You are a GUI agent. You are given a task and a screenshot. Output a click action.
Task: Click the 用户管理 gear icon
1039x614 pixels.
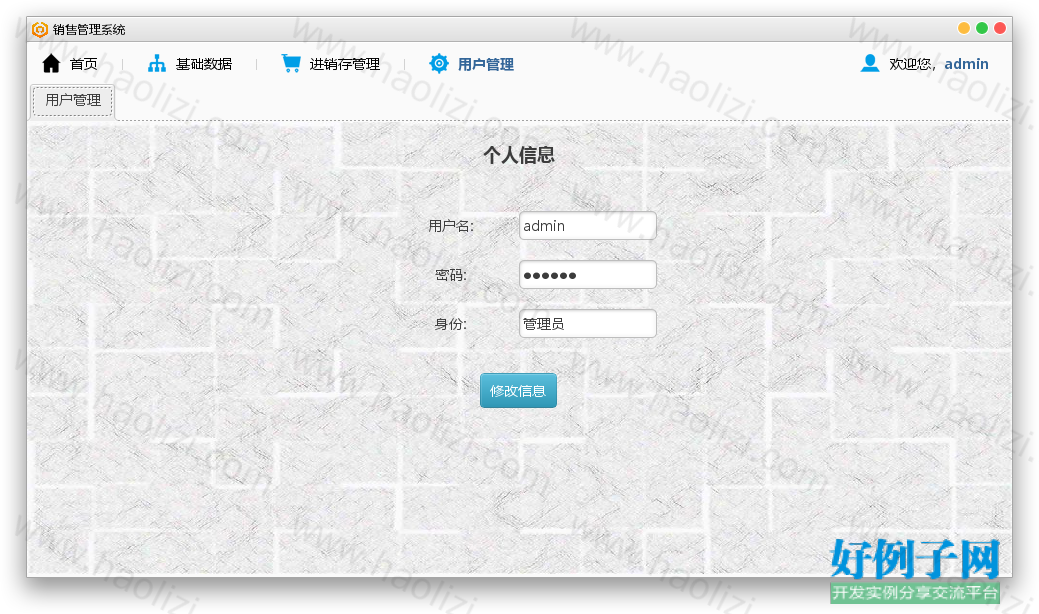439,64
